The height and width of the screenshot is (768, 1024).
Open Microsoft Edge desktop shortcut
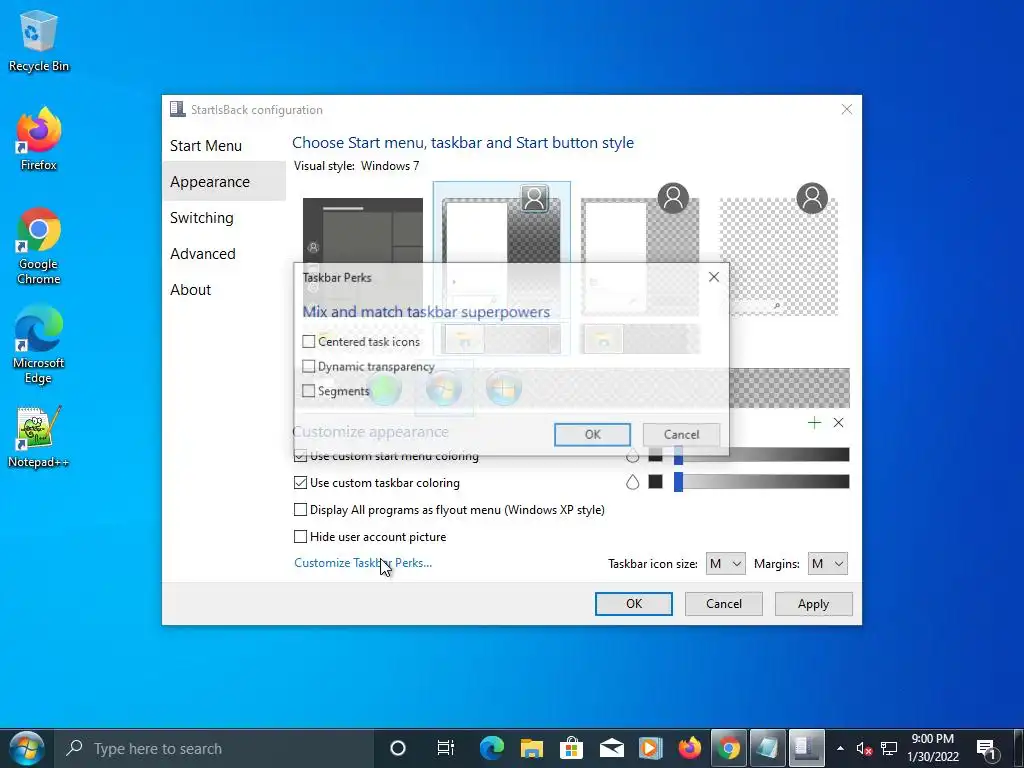(39, 345)
